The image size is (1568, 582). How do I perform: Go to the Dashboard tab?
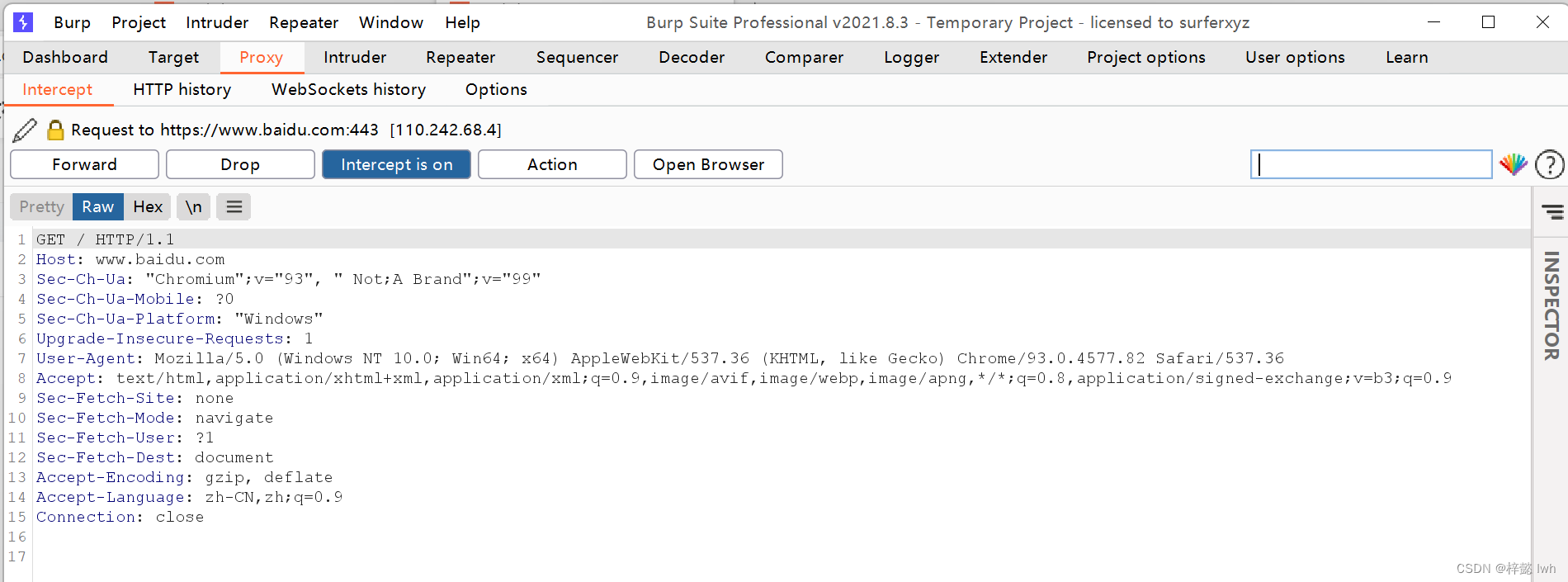65,57
